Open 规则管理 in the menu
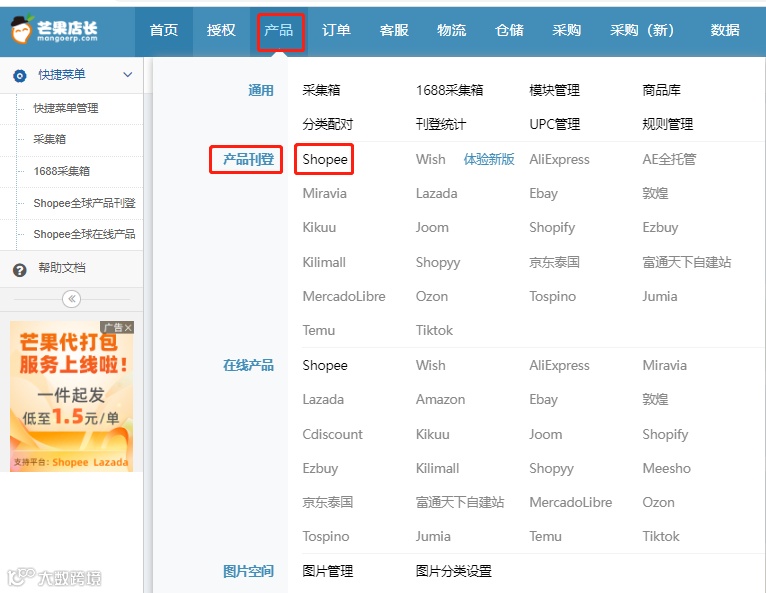 coord(667,124)
